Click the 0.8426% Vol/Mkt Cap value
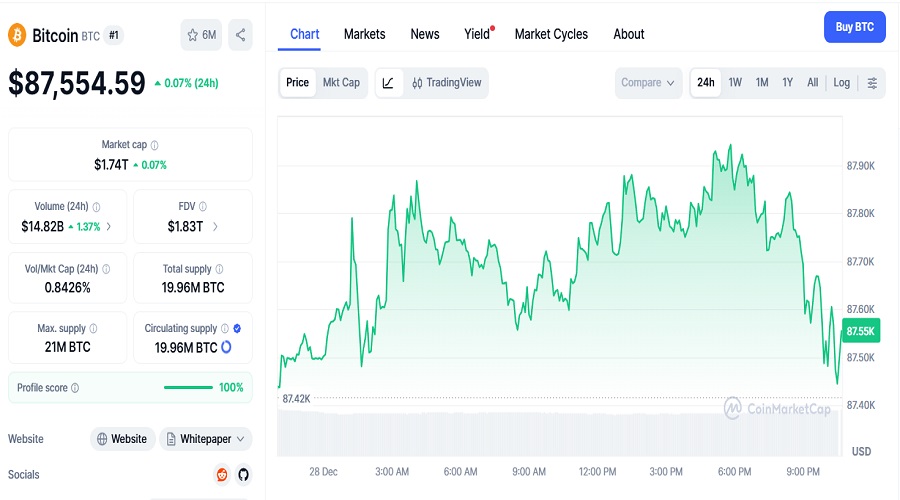Image resolution: width=900 pixels, height=500 pixels. 68,288
